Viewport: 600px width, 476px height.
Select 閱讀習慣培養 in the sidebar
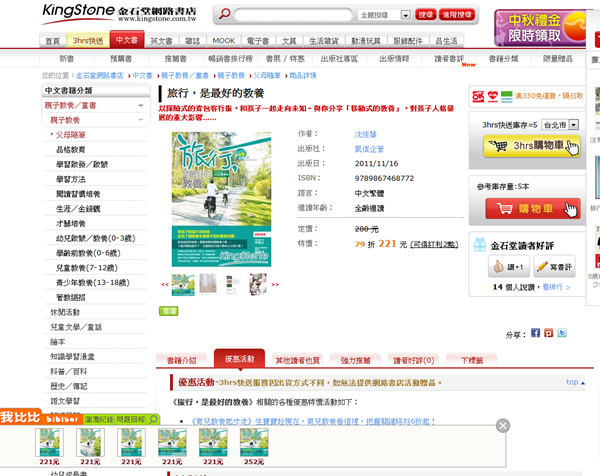[x=78, y=194]
